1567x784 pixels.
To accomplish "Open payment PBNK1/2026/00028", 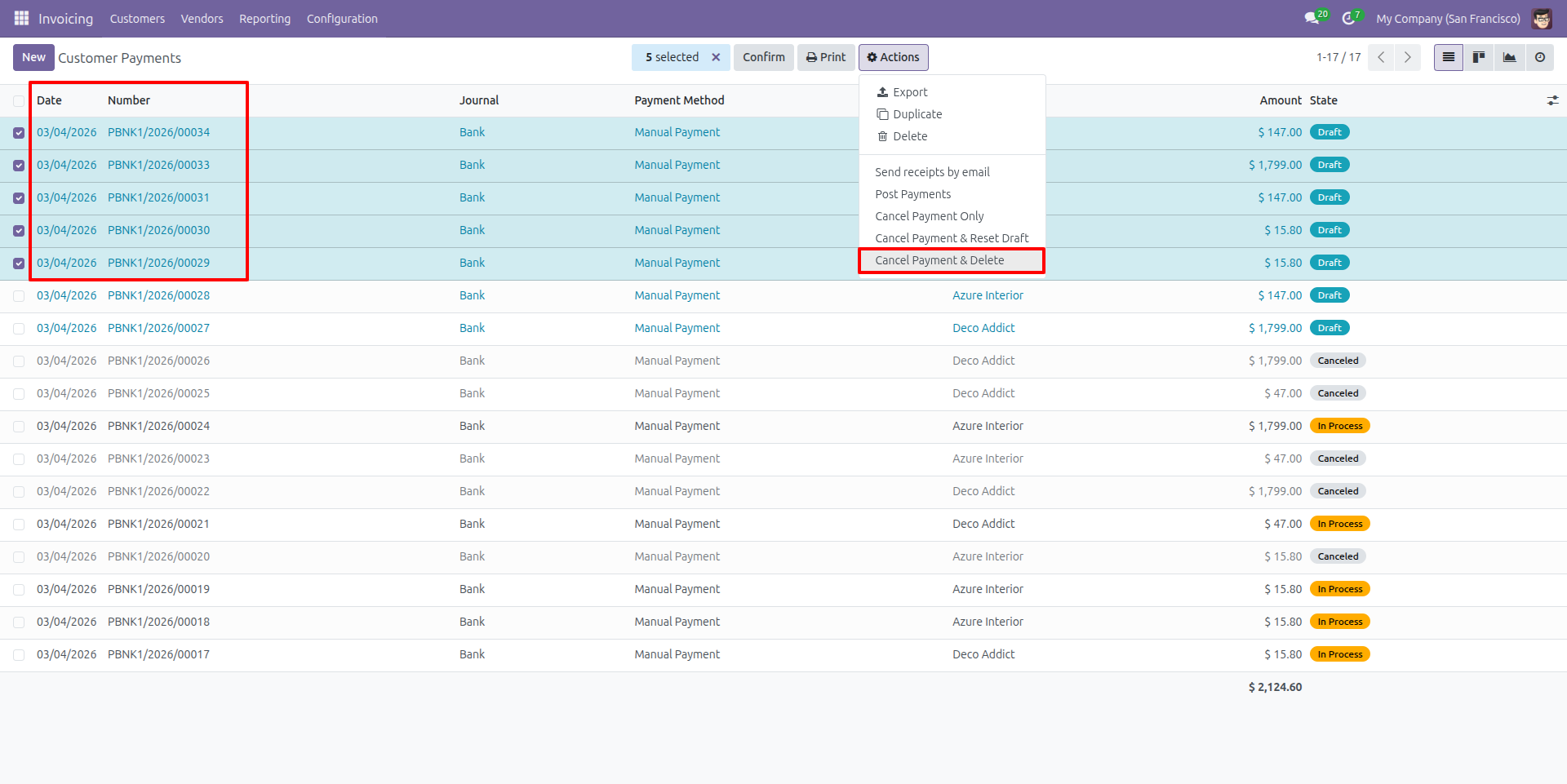I will [158, 295].
